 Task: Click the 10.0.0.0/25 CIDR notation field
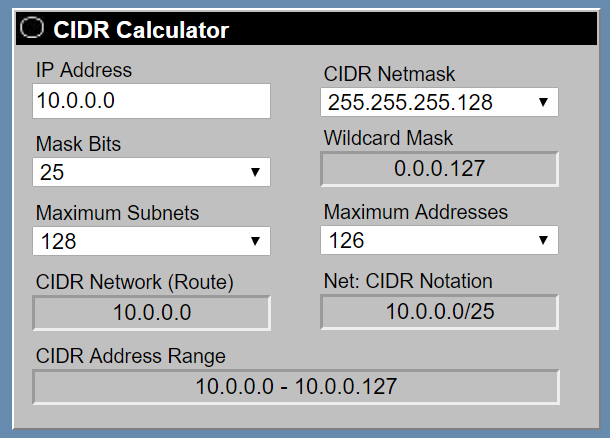tap(439, 311)
